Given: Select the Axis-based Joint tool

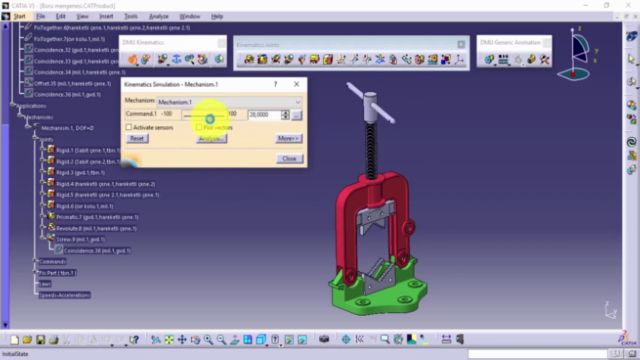Looking at the screenshot, I should [x=459, y=60].
